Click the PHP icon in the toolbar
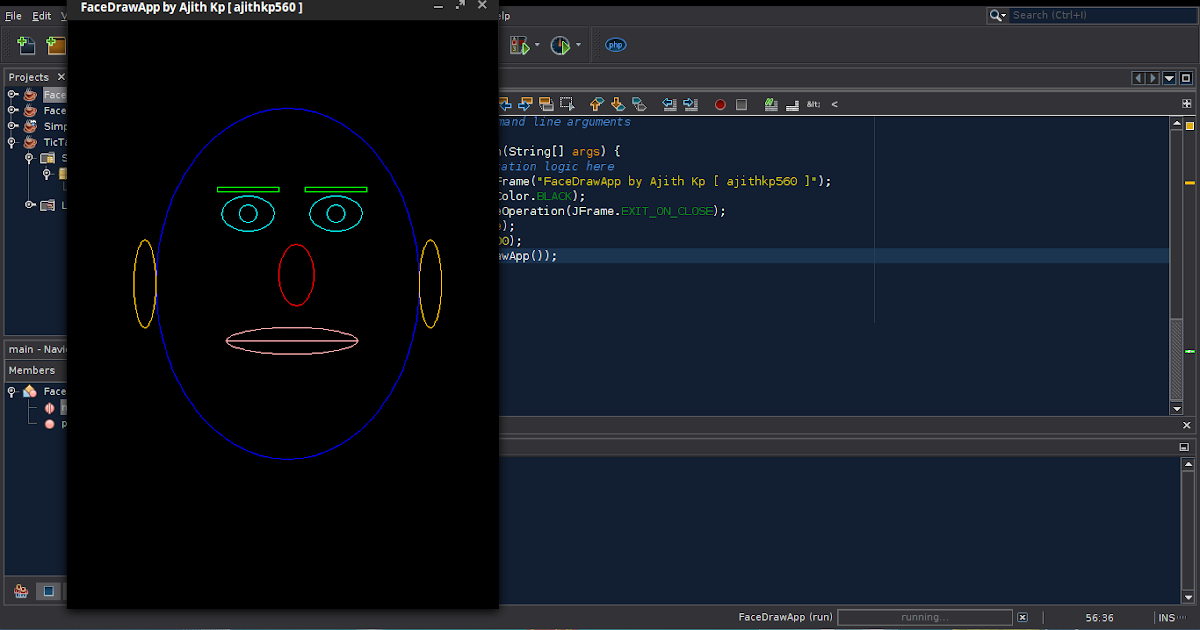The height and width of the screenshot is (630, 1200). click(615, 44)
